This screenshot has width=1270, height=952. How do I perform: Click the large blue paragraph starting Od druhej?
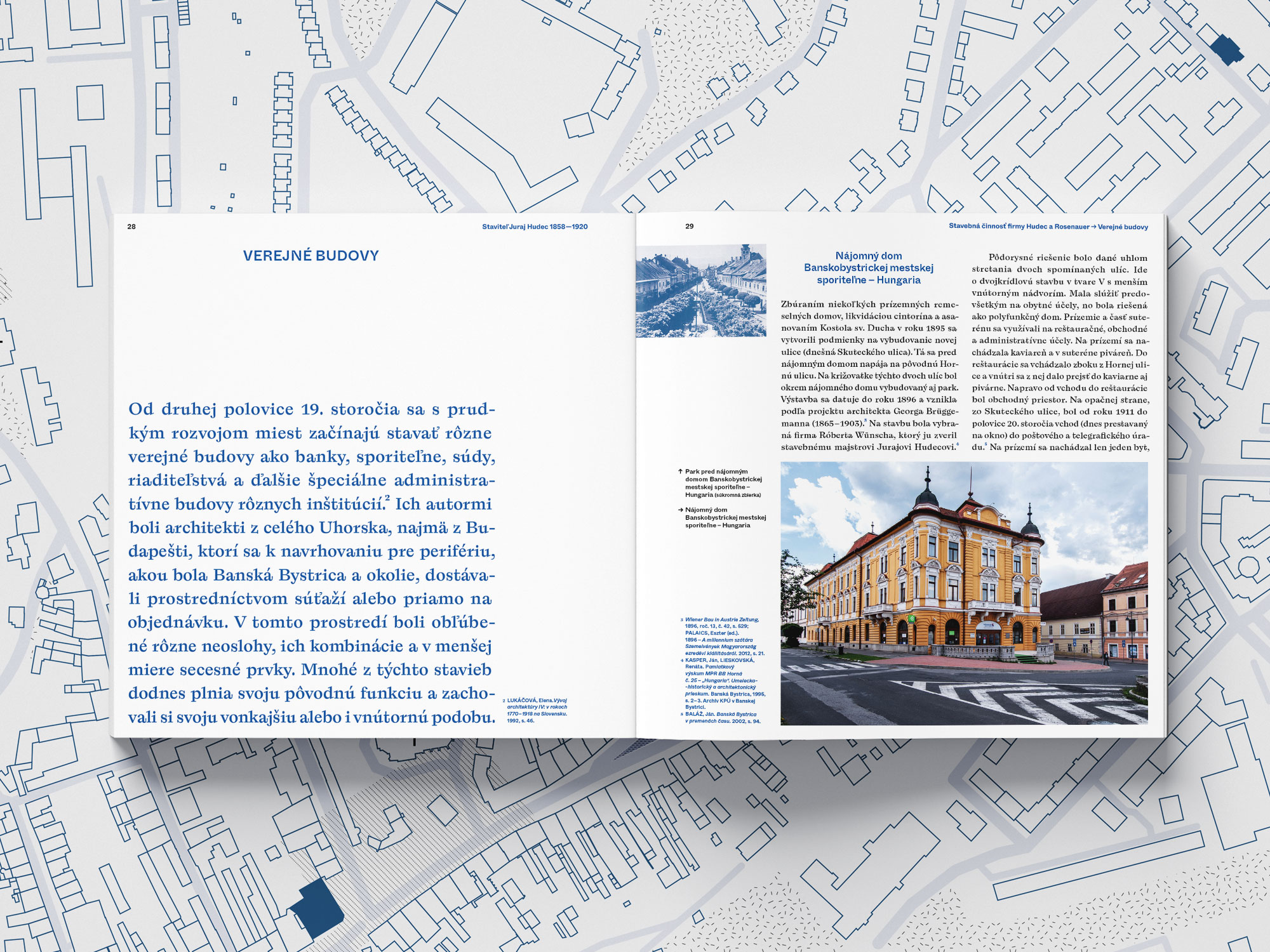click(311, 563)
